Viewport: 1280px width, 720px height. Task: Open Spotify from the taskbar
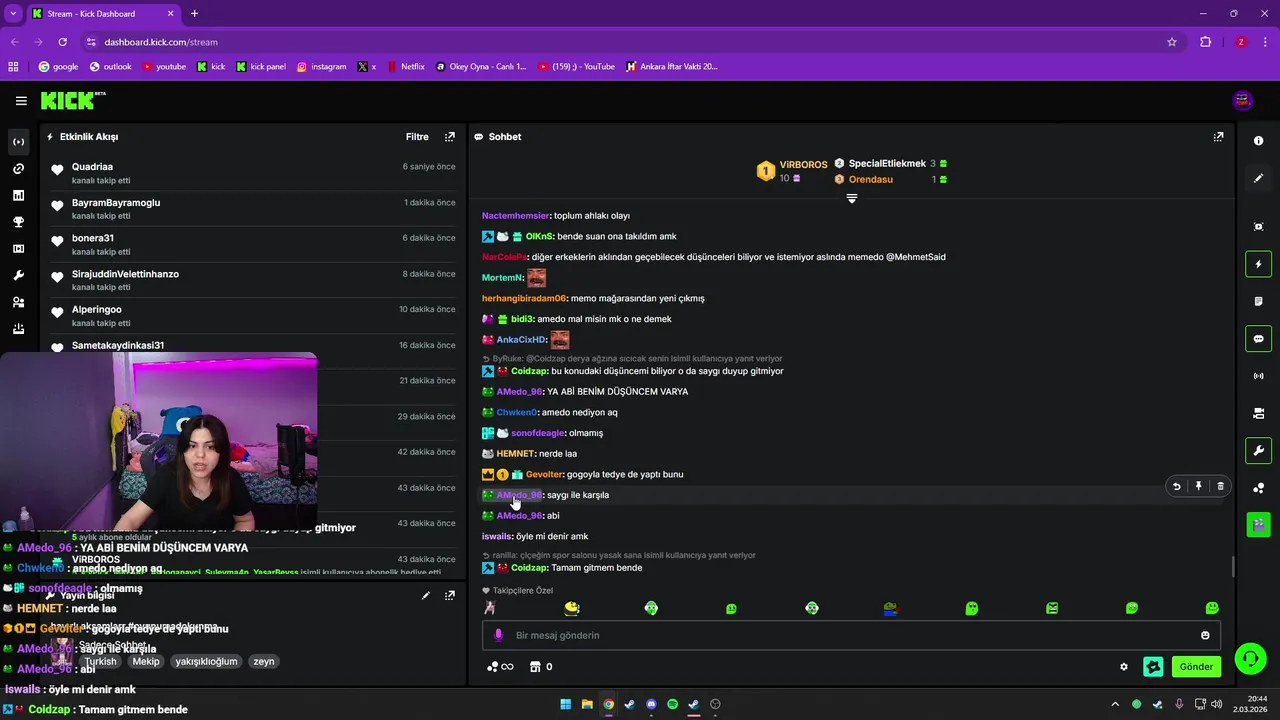pyautogui.click(x=672, y=704)
